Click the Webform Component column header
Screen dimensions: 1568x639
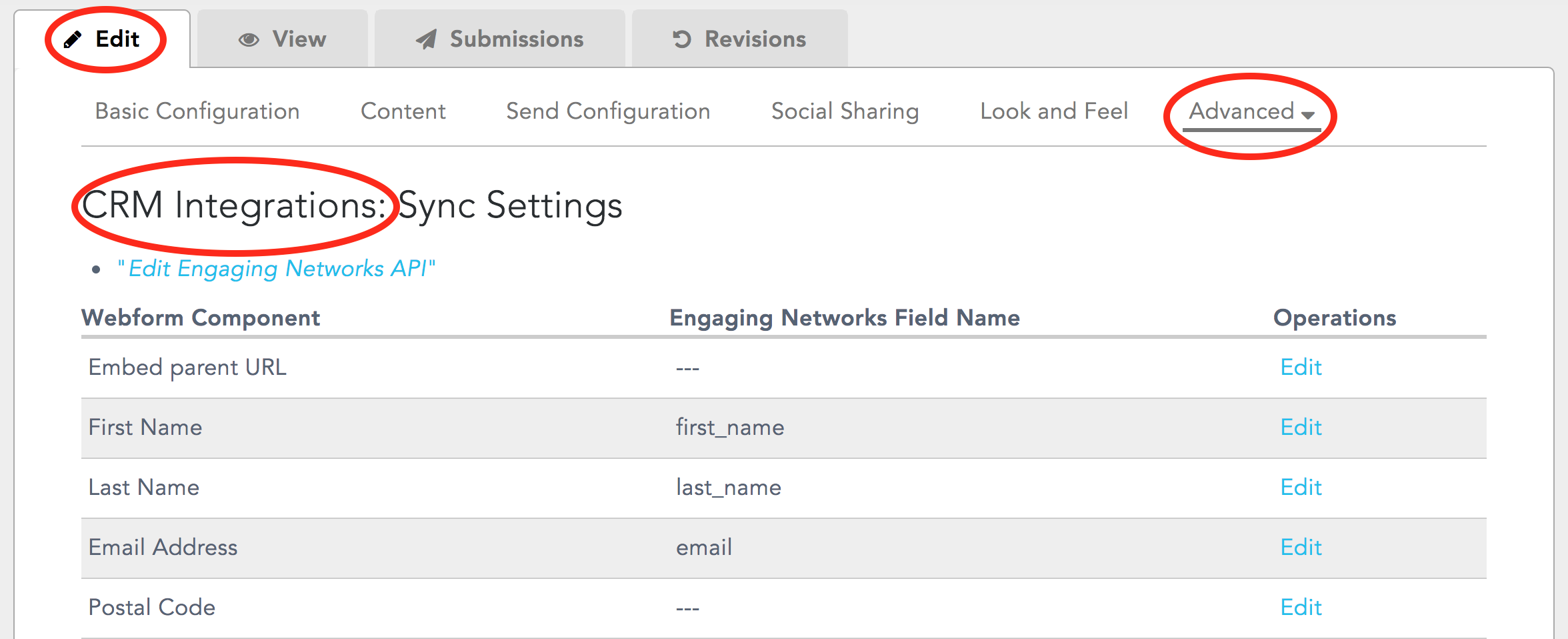click(x=201, y=317)
